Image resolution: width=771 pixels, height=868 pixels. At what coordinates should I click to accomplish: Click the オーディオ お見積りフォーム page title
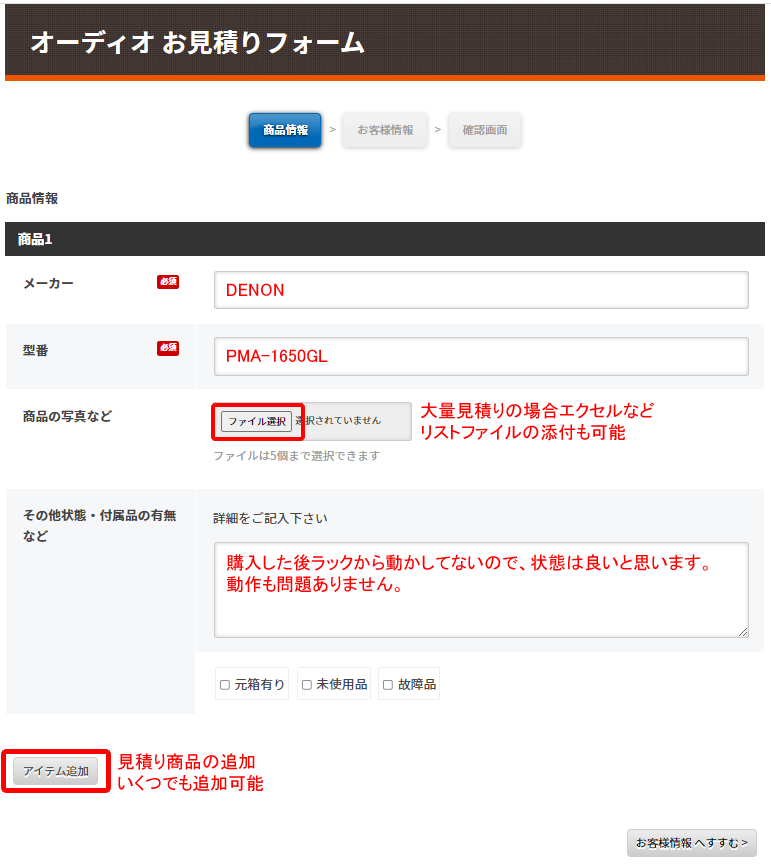coord(197,42)
